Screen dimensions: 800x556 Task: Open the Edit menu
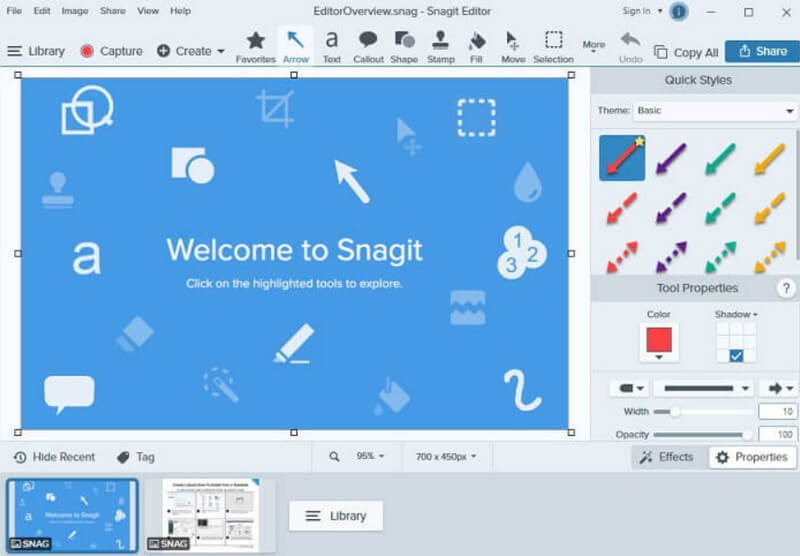pos(42,11)
